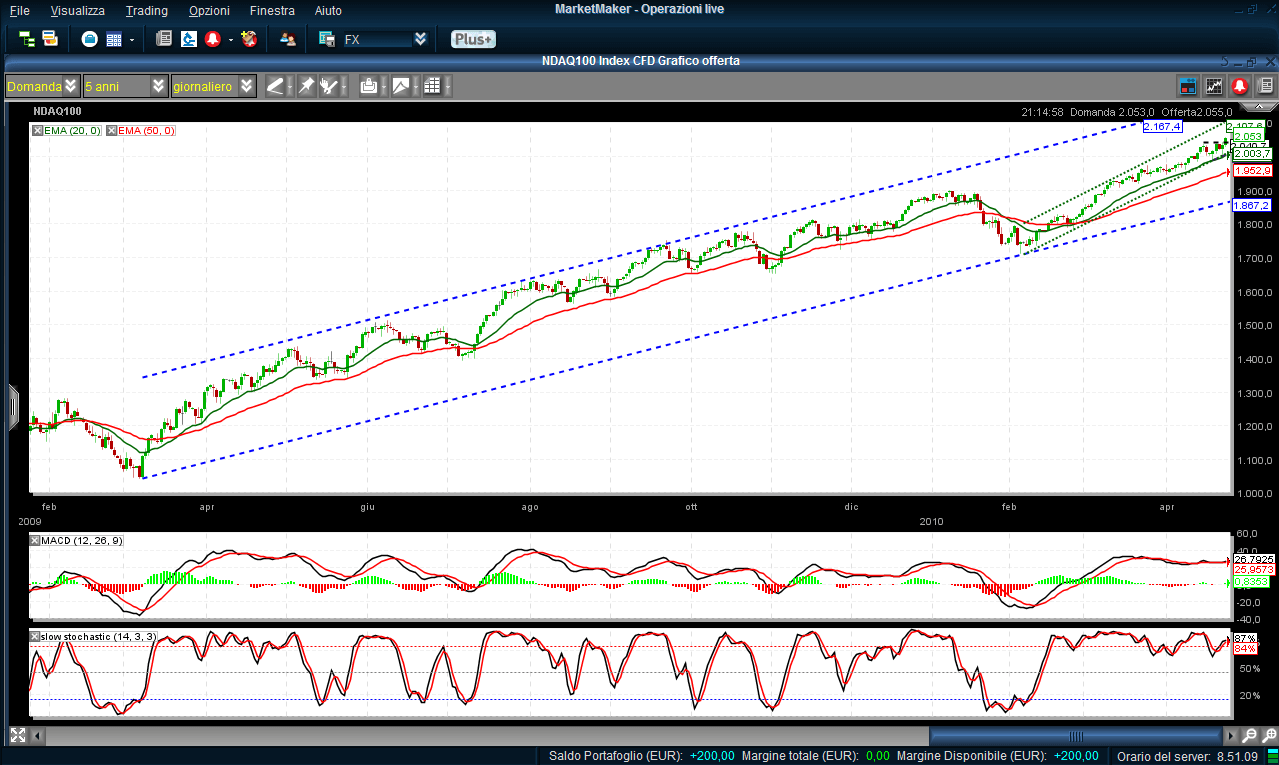Viewport: 1279px width, 765px height.
Task: Open the Opzioni menu
Action: coord(208,10)
